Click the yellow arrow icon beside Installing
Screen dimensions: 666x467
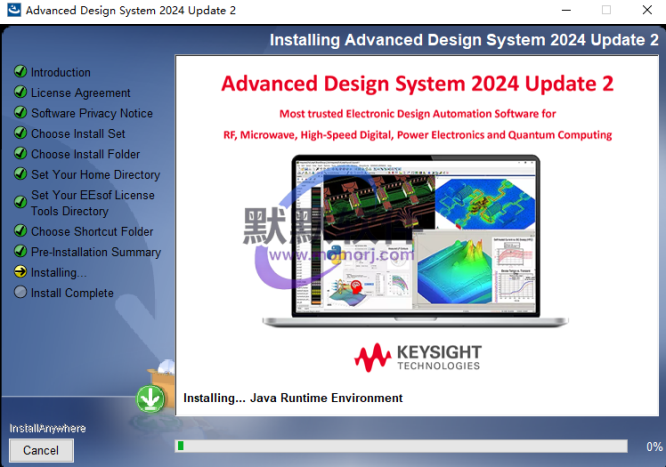[20, 272]
